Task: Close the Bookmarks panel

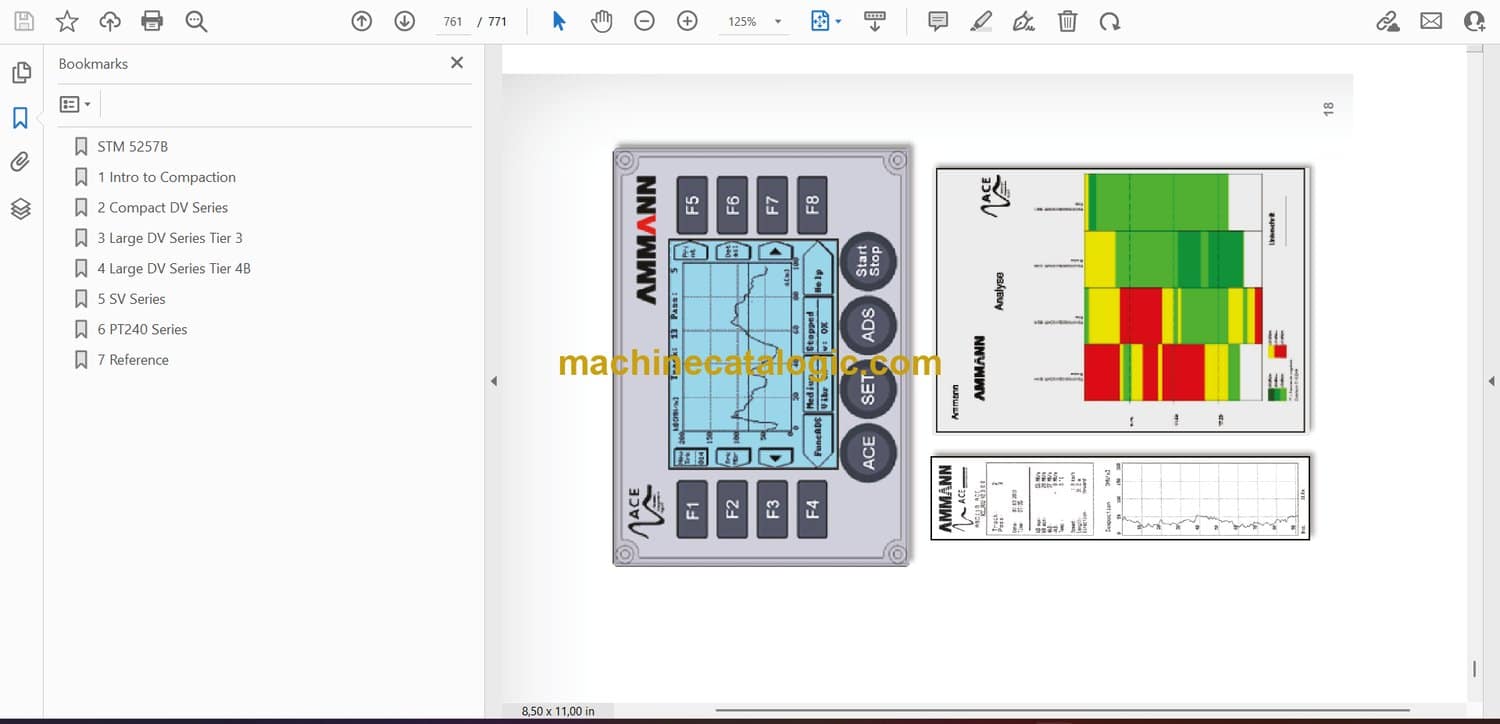Action: click(x=457, y=63)
